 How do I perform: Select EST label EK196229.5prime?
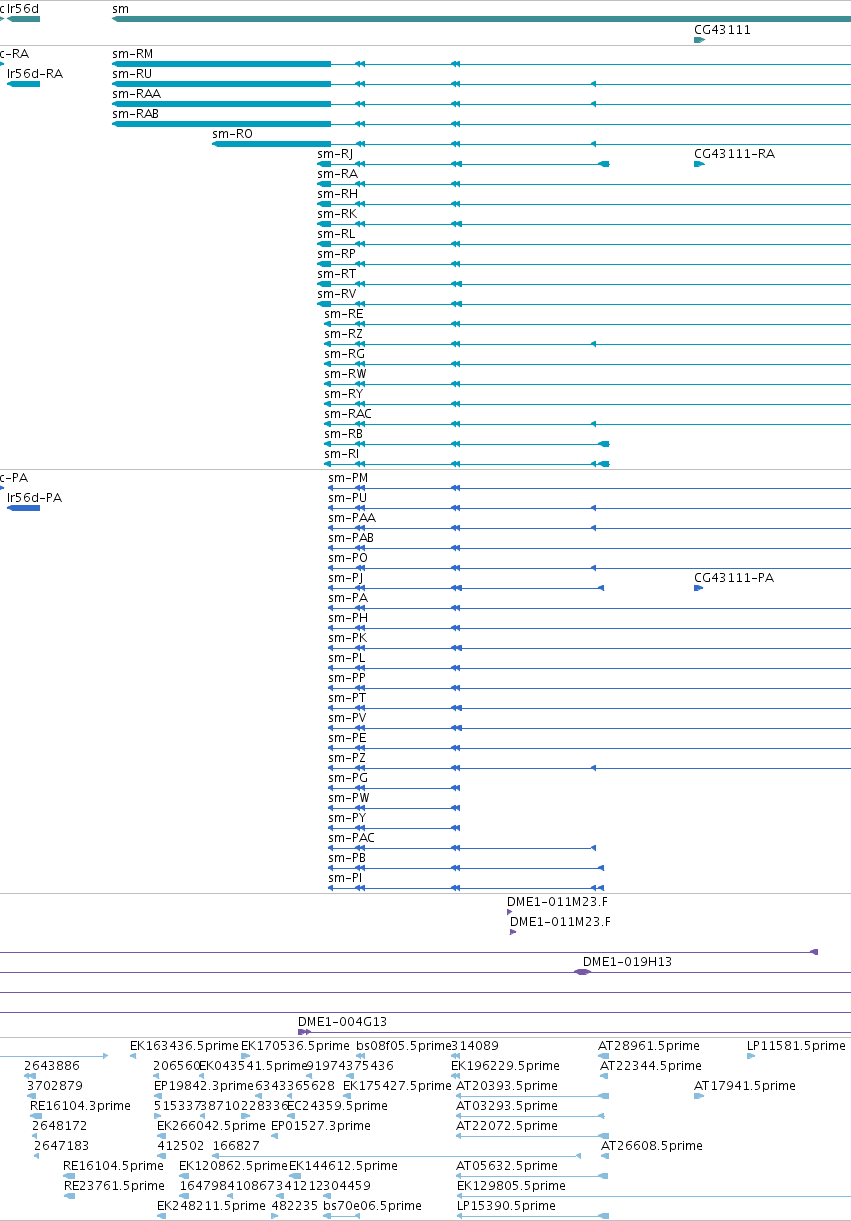pyautogui.click(x=505, y=1066)
